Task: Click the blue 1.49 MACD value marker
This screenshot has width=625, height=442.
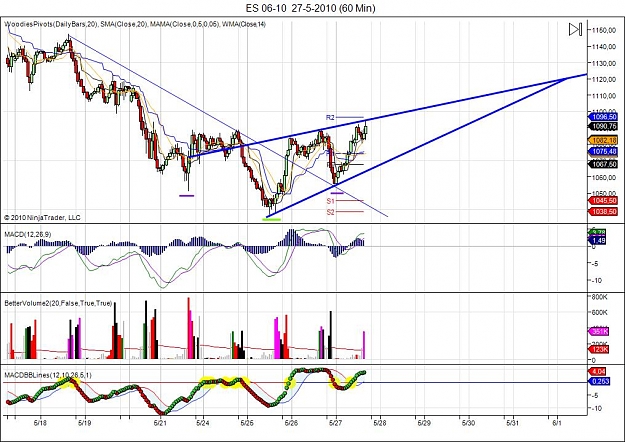Action: click(x=598, y=240)
